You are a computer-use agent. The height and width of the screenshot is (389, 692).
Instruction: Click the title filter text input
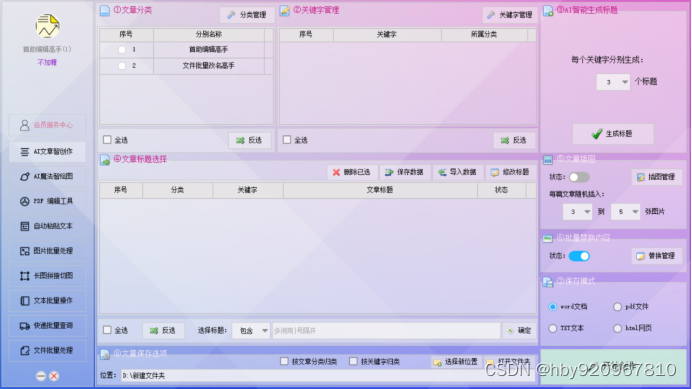(x=386, y=331)
